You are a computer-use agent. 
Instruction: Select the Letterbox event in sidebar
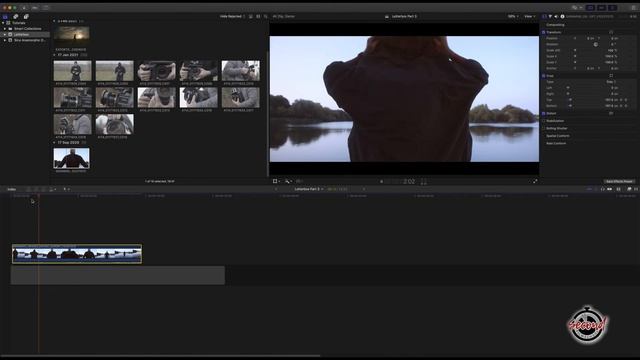click(21, 35)
